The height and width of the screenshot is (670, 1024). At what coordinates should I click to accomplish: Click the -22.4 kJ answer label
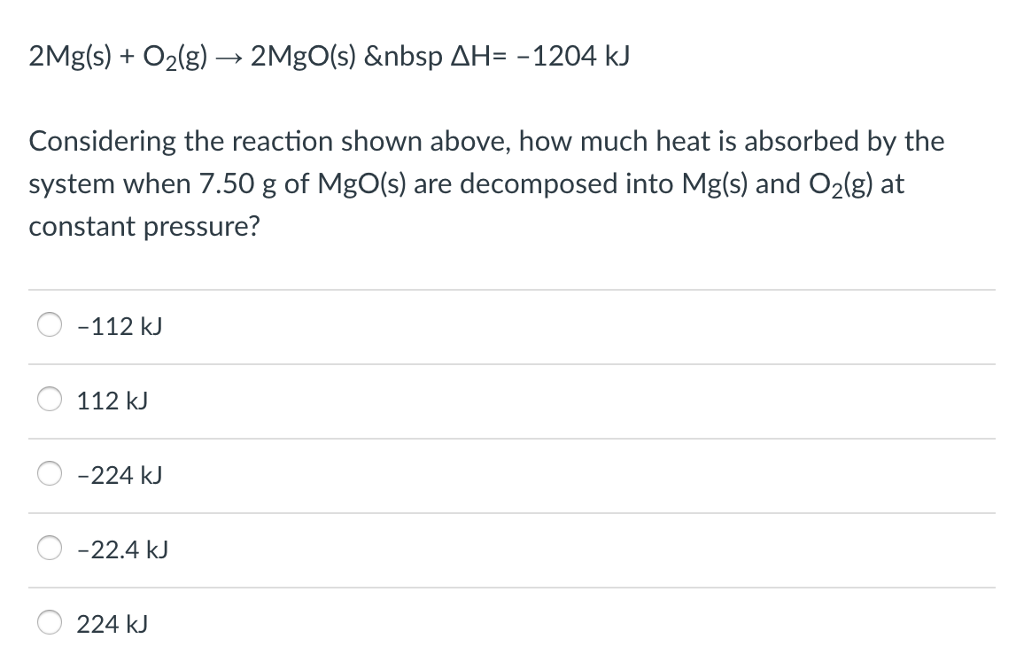(122, 549)
